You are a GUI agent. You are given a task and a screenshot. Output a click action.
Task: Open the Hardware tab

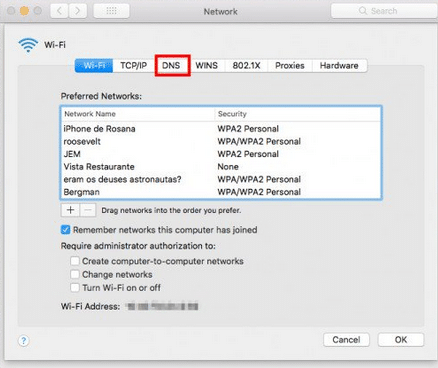pyautogui.click(x=339, y=65)
